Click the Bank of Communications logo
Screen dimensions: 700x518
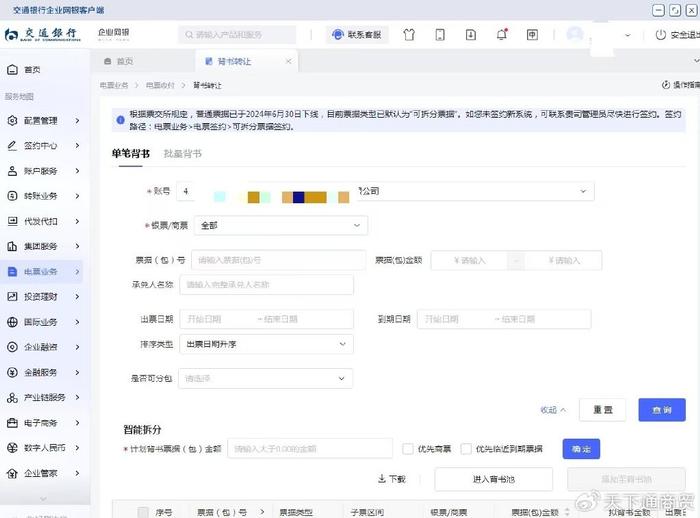[x=43, y=34]
